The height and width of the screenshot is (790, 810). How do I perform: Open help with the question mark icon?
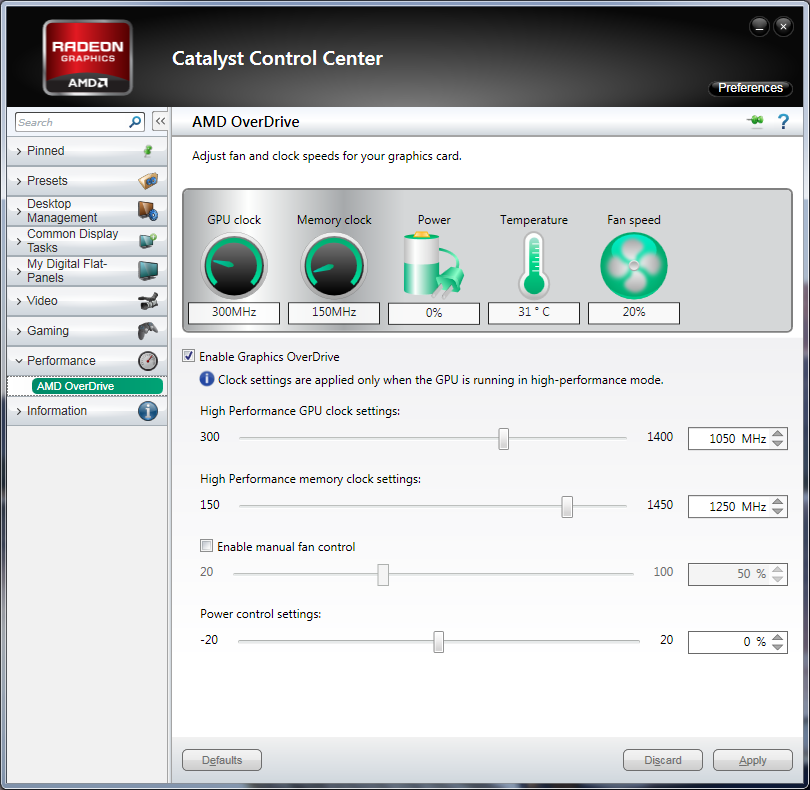point(783,121)
